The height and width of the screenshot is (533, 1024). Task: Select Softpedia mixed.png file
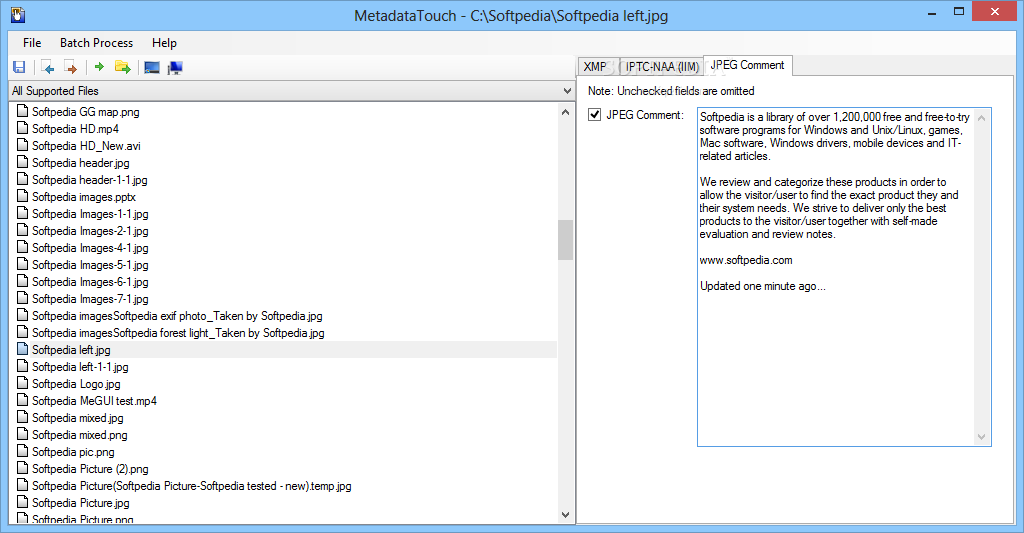pyautogui.click(x=80, y=434)
